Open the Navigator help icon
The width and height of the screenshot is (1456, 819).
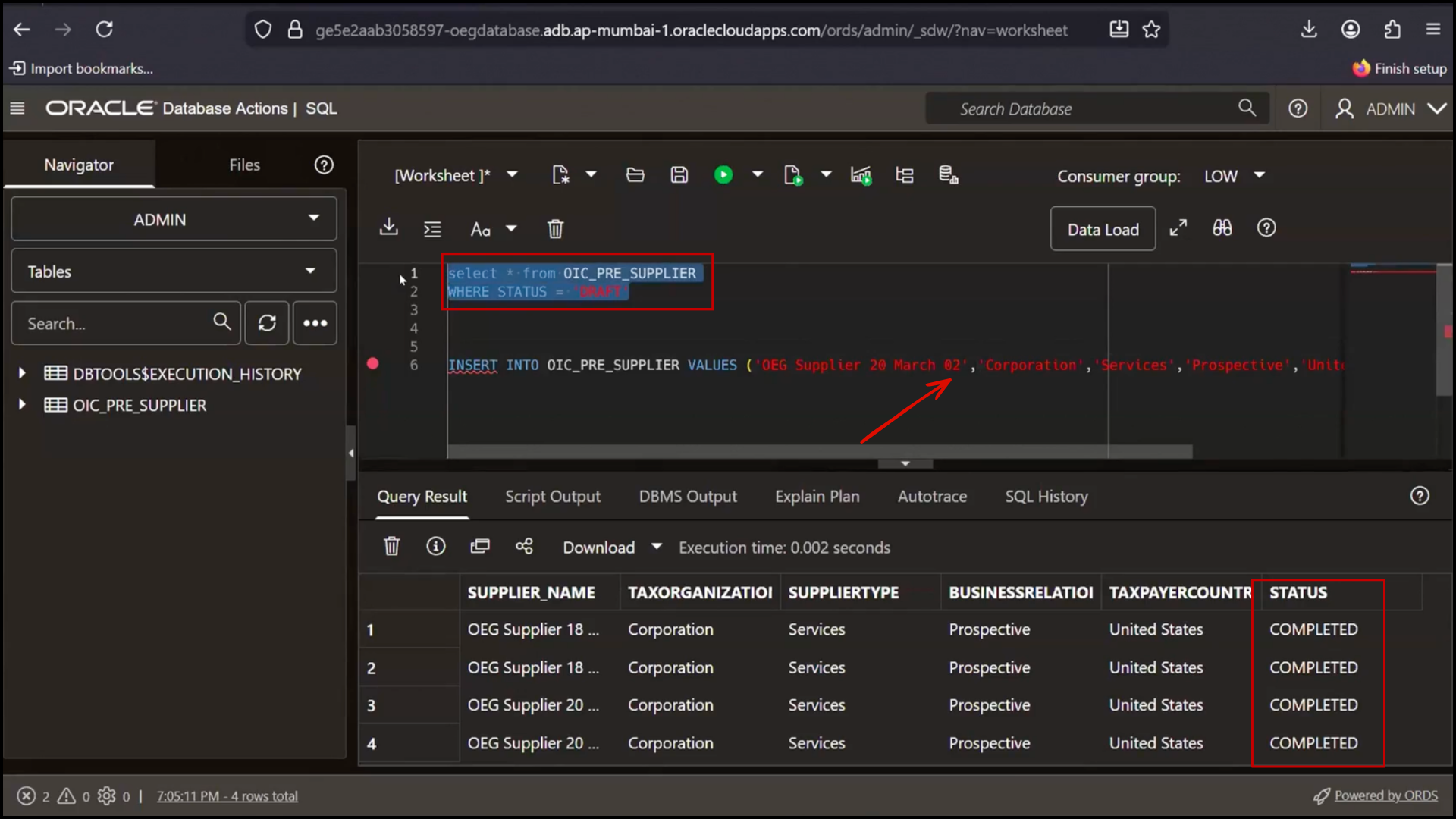click(324, 165)
